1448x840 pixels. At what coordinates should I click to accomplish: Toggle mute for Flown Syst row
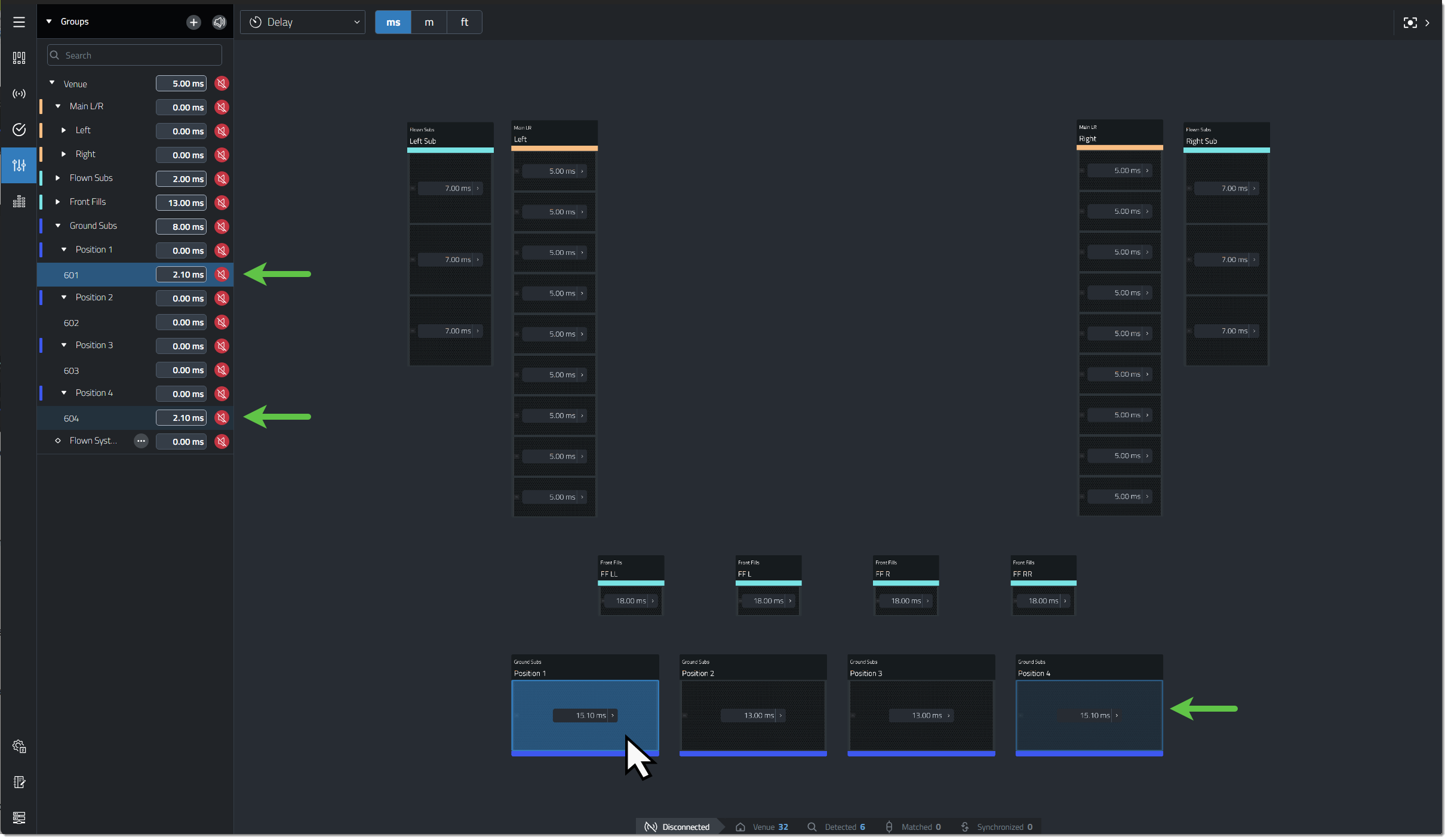(x=222, y=442)
